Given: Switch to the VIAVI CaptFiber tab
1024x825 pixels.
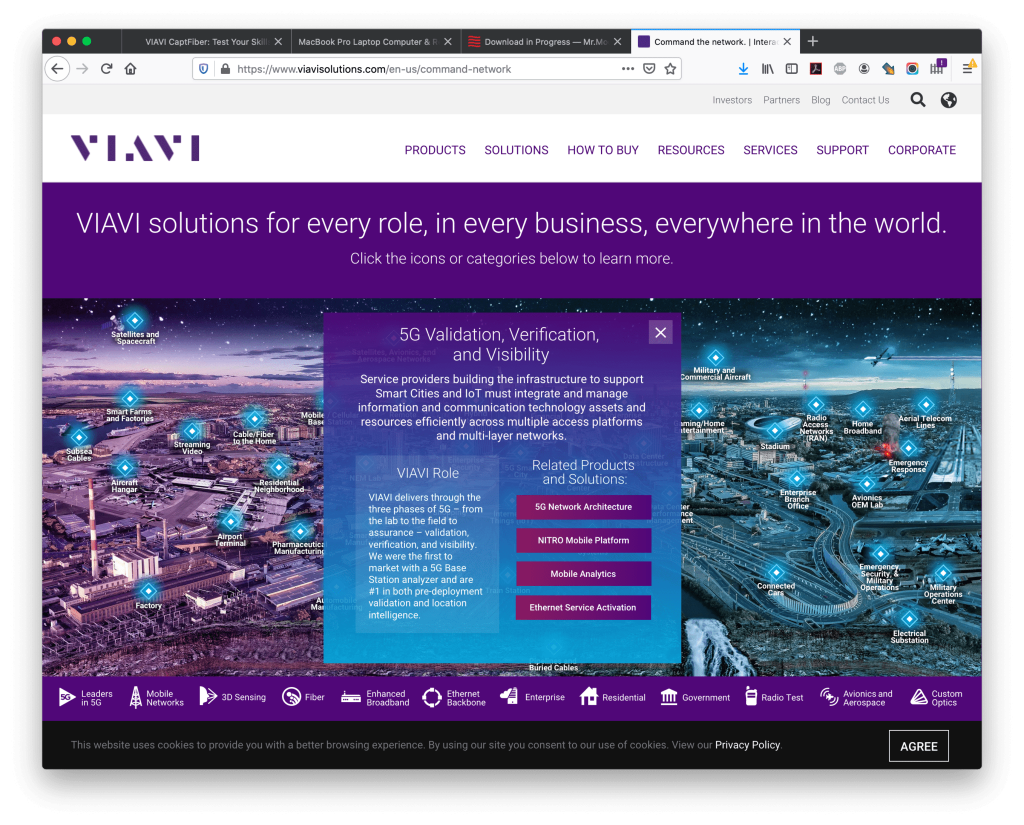Looking at the screenshot, I should coord(206,41).
